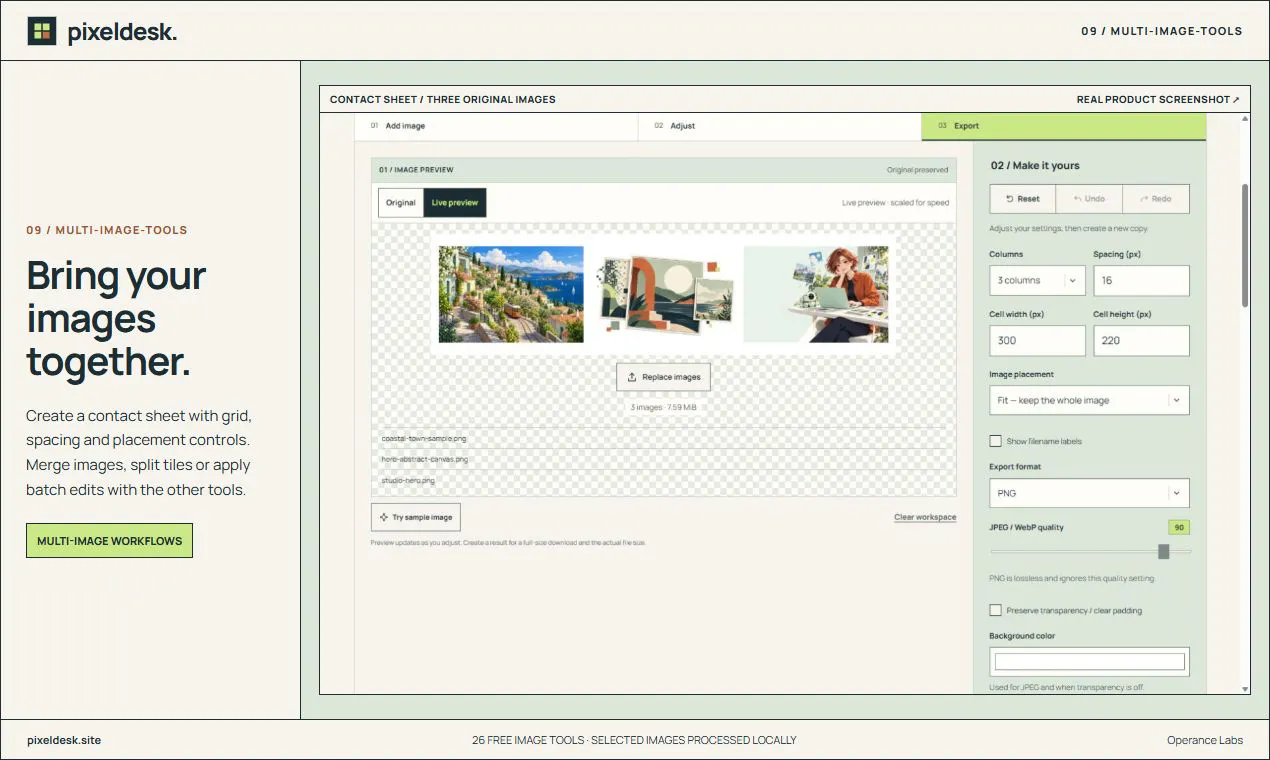Click the Original preserved status text
This screenshot has width=1270, height=760.
pyautogui.click(x=918, y=170)
